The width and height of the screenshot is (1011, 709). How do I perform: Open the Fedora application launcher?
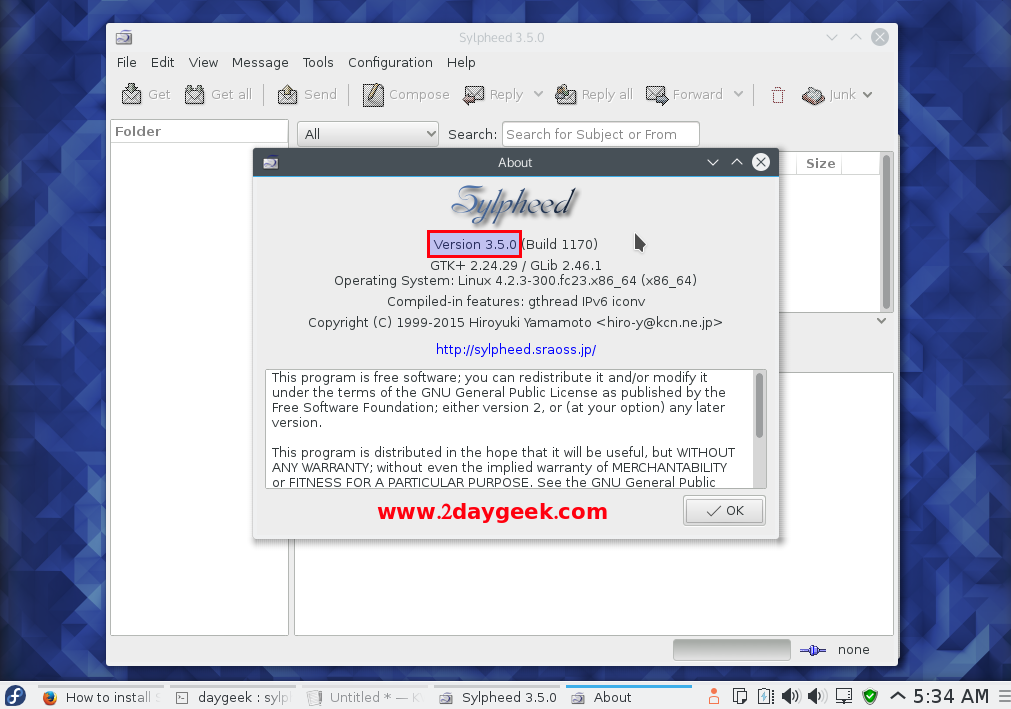tap(15, 696)
